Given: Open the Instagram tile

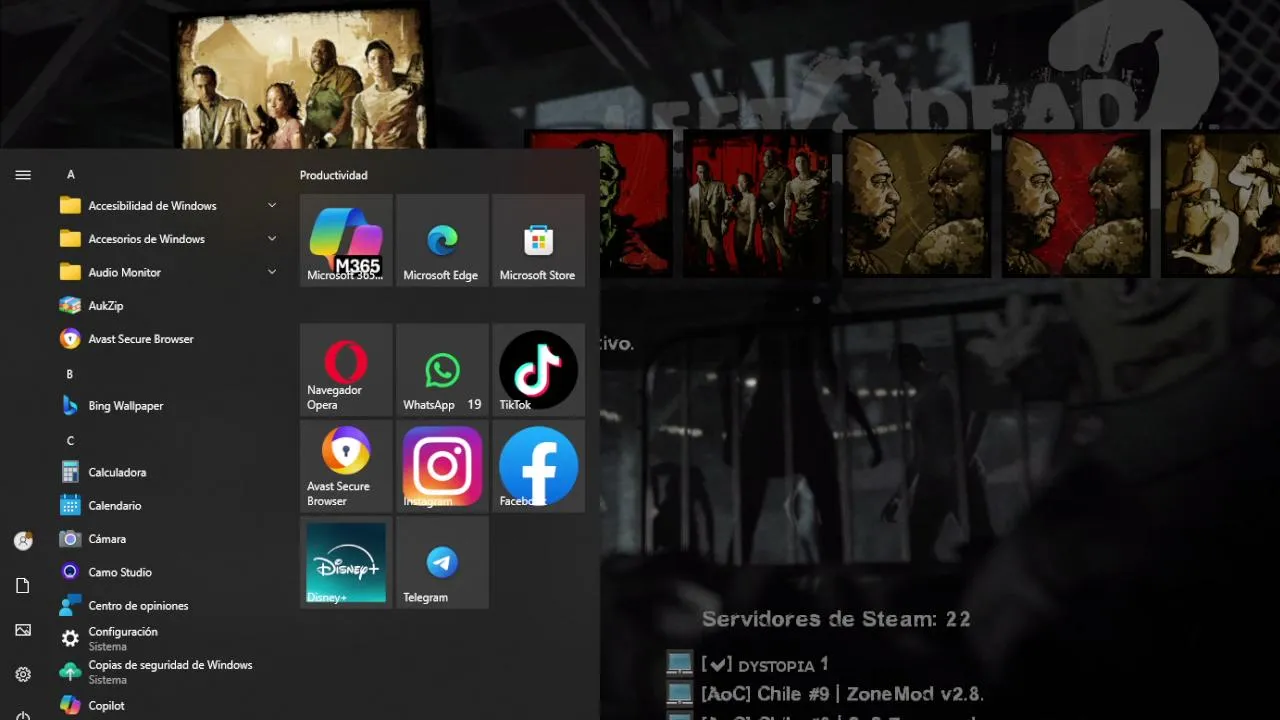Looking at the screenshot, I should click(441, 466).
